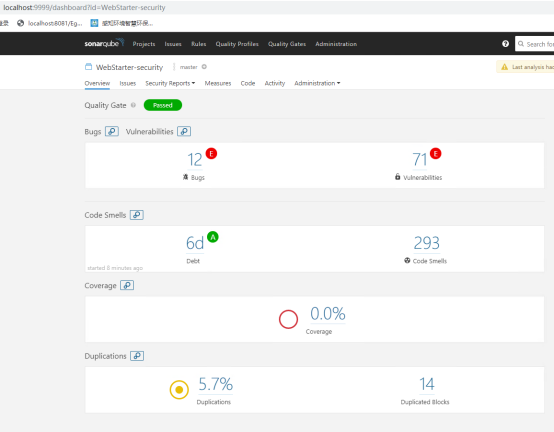Click the WebStarter-security project icon
The width and height of the screenshot is (554, 432).
(x=88, y=67)
